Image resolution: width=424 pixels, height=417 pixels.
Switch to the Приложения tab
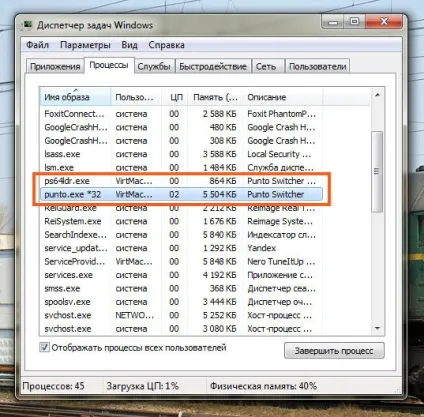click(55, 66)
